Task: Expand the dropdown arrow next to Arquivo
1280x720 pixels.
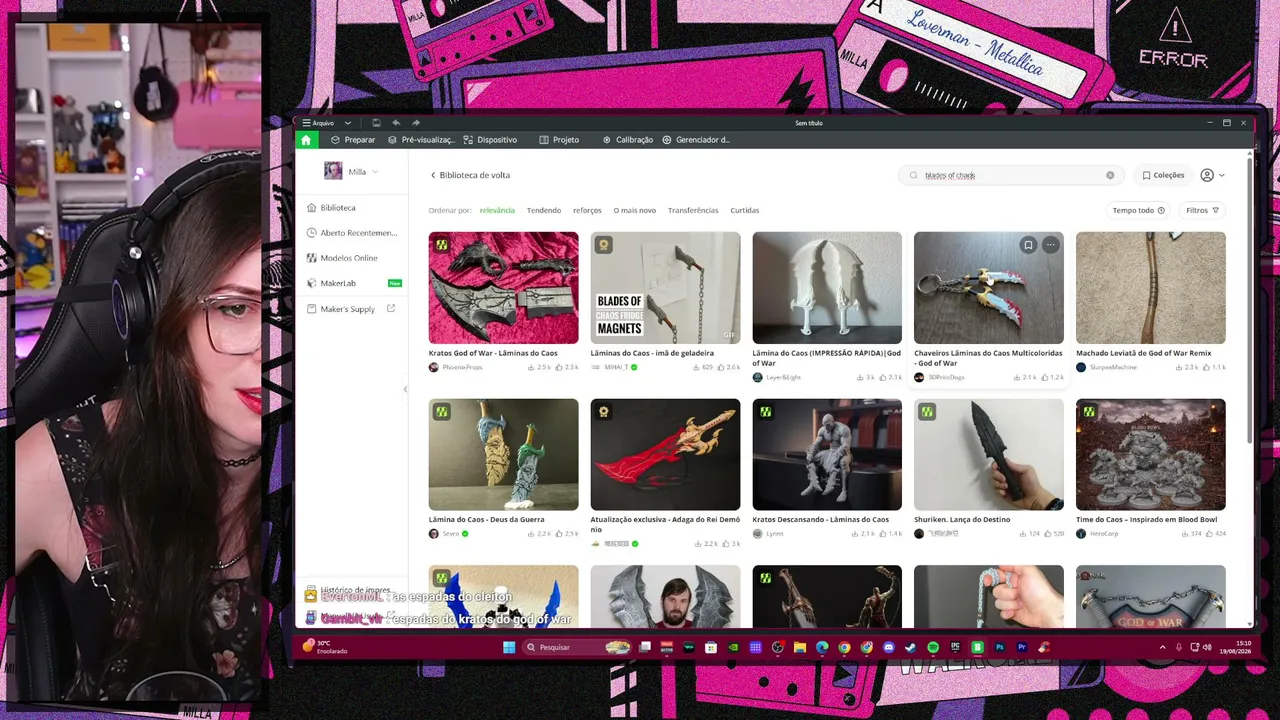Action: 348,123
